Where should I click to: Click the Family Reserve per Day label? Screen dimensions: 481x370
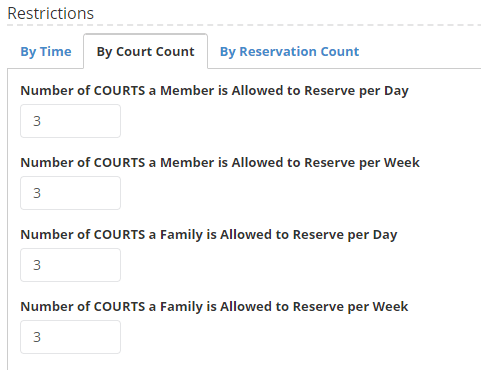coord(209,235)
